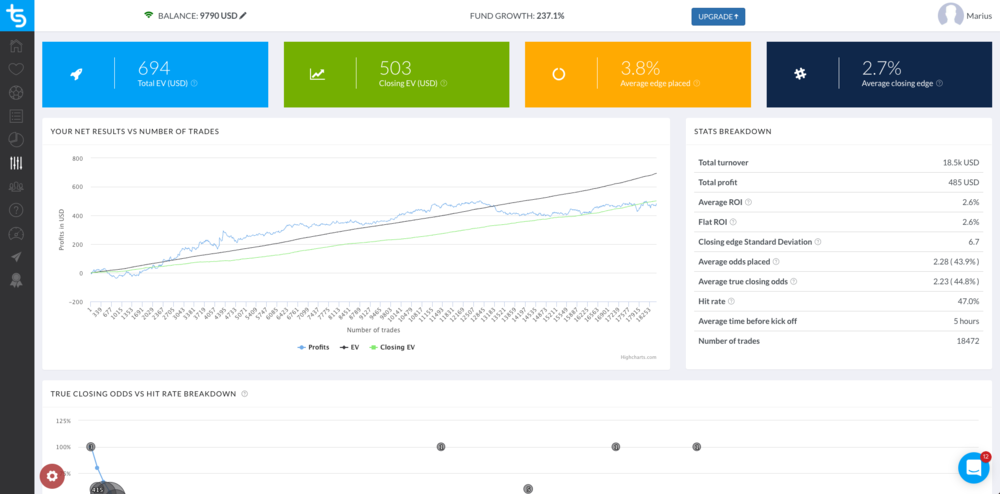This screenshot has height=494, width=1000.
Task: Toggle the Profits series in chart legend
Action: (313, 347)
